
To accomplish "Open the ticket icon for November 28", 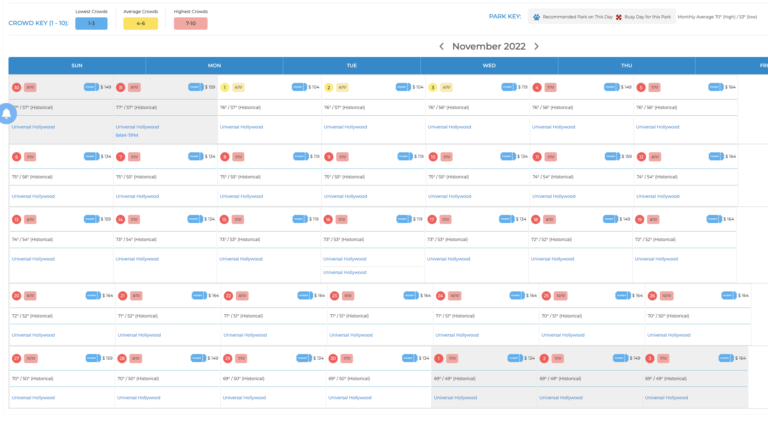I will click(198, 358).
